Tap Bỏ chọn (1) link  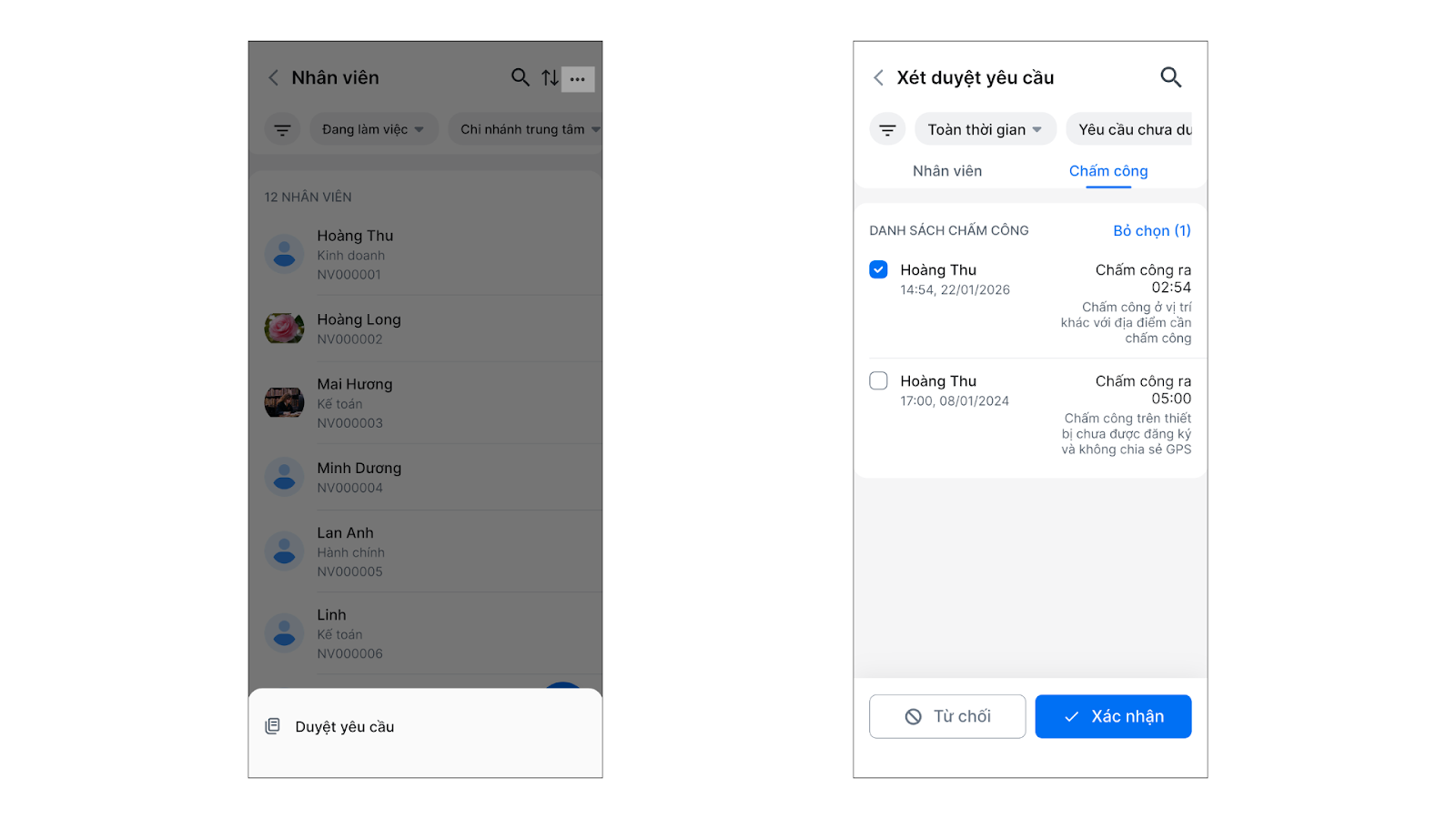(x=1152, y=230)
